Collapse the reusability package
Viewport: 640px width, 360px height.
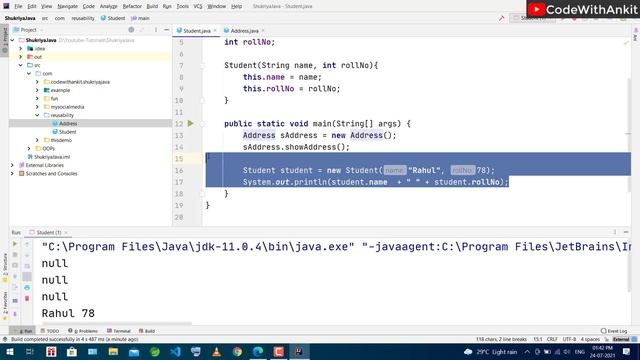37,115
